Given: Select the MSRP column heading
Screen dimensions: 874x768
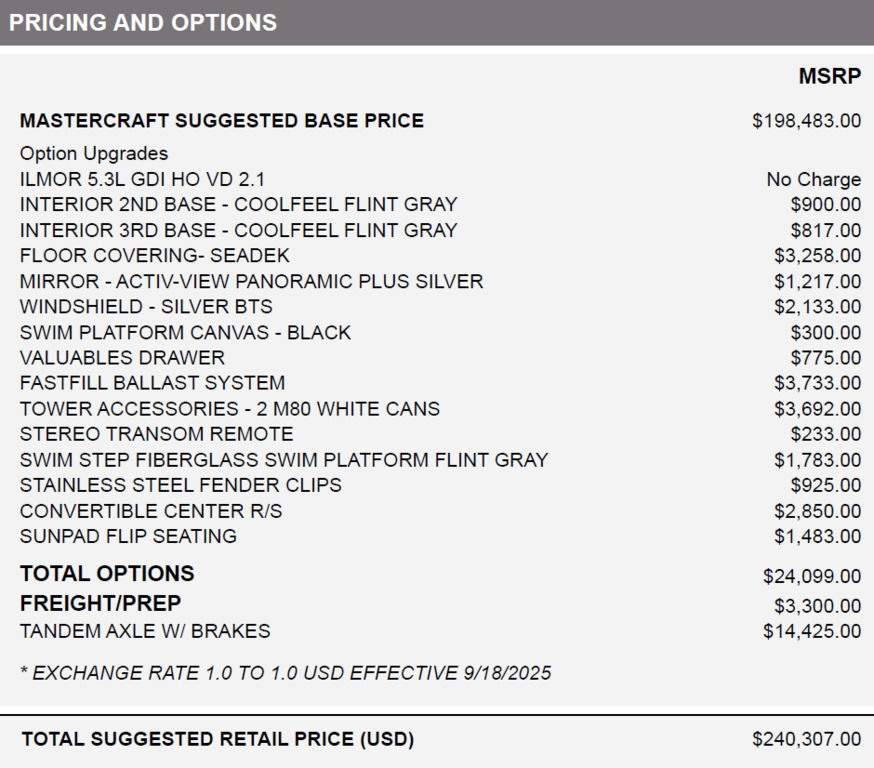Looking at the screenshot, I should coord(829,77).
